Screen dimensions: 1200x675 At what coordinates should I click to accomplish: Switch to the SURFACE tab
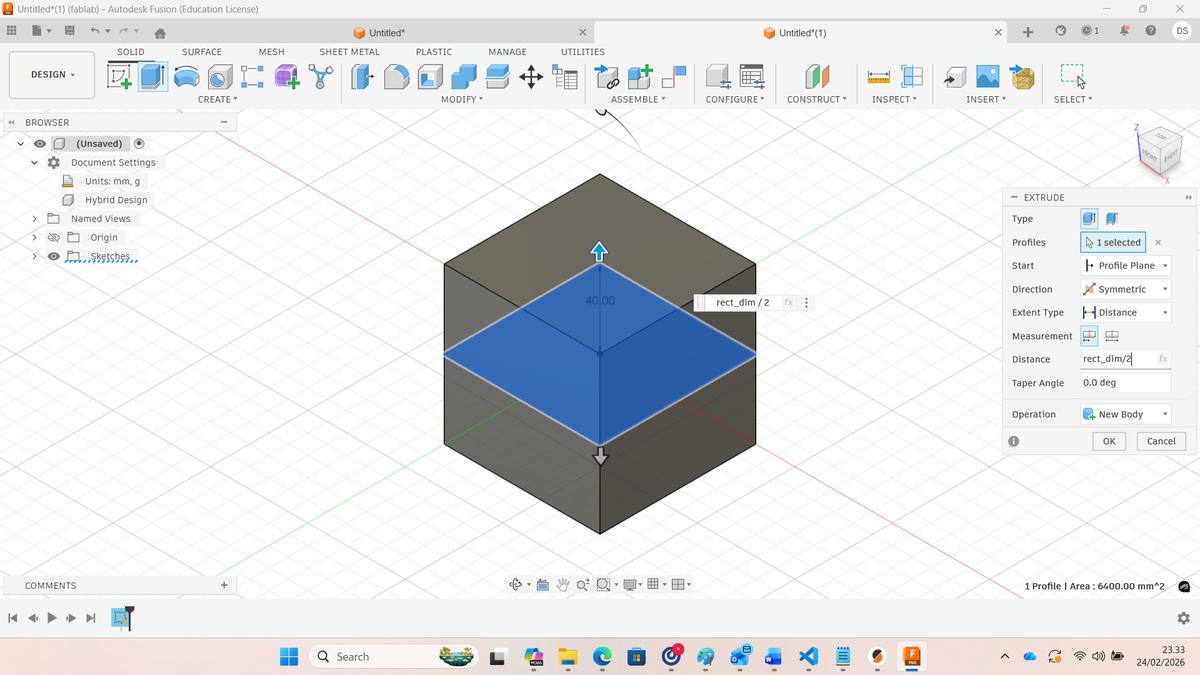[x=201, y=52]
